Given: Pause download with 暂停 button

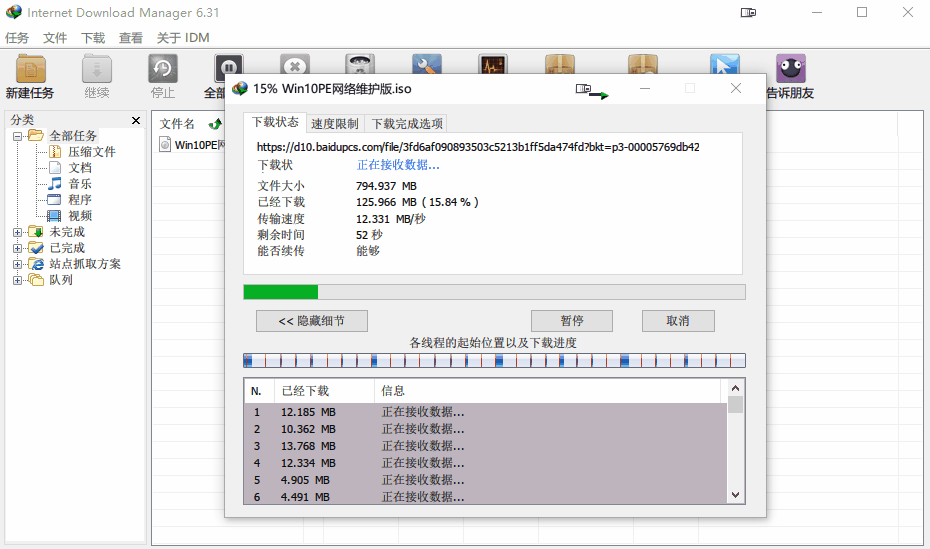Looking at the screenshot, I should (x=572, y=321).
